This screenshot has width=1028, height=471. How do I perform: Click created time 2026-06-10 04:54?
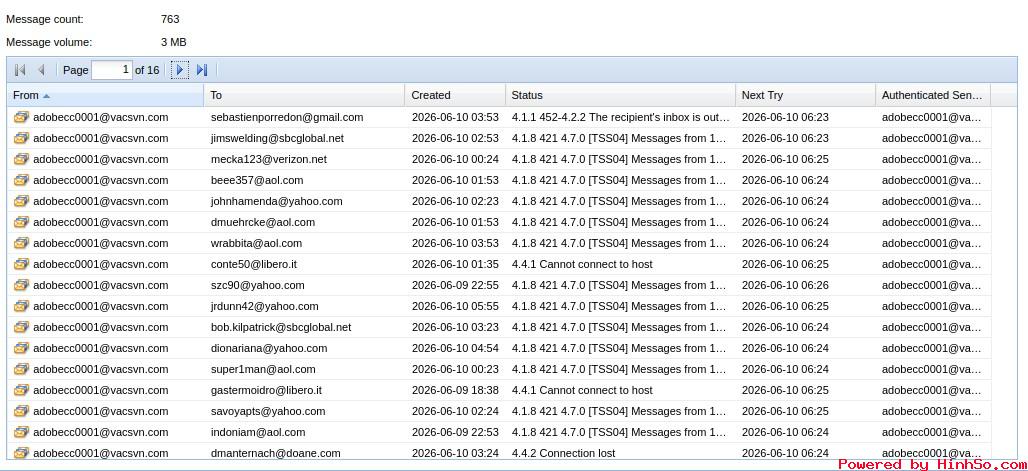tap(455, 348)
